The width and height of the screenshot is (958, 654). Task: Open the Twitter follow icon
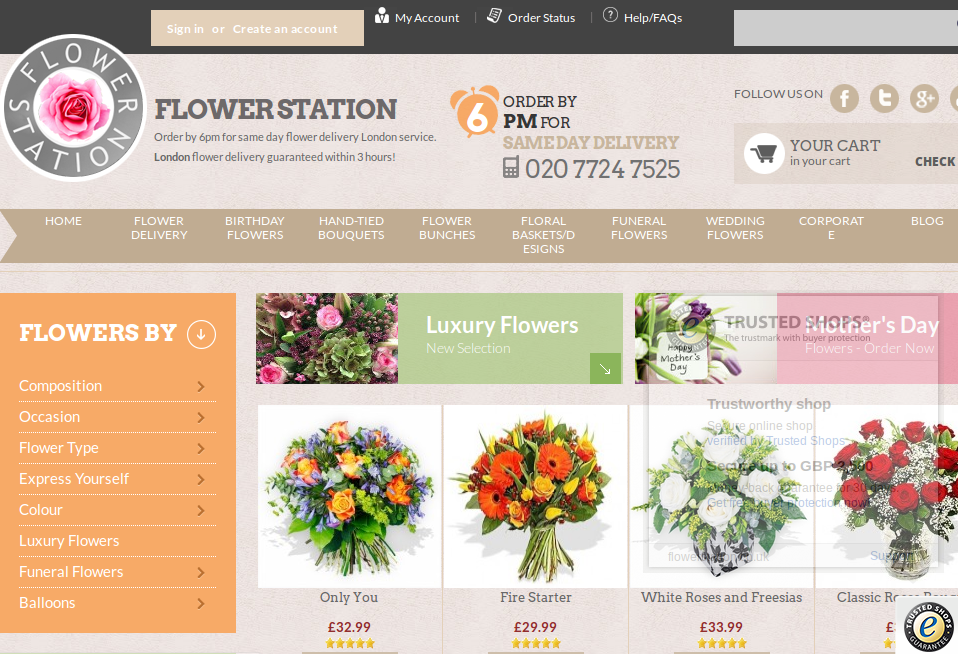coord(884,98)
